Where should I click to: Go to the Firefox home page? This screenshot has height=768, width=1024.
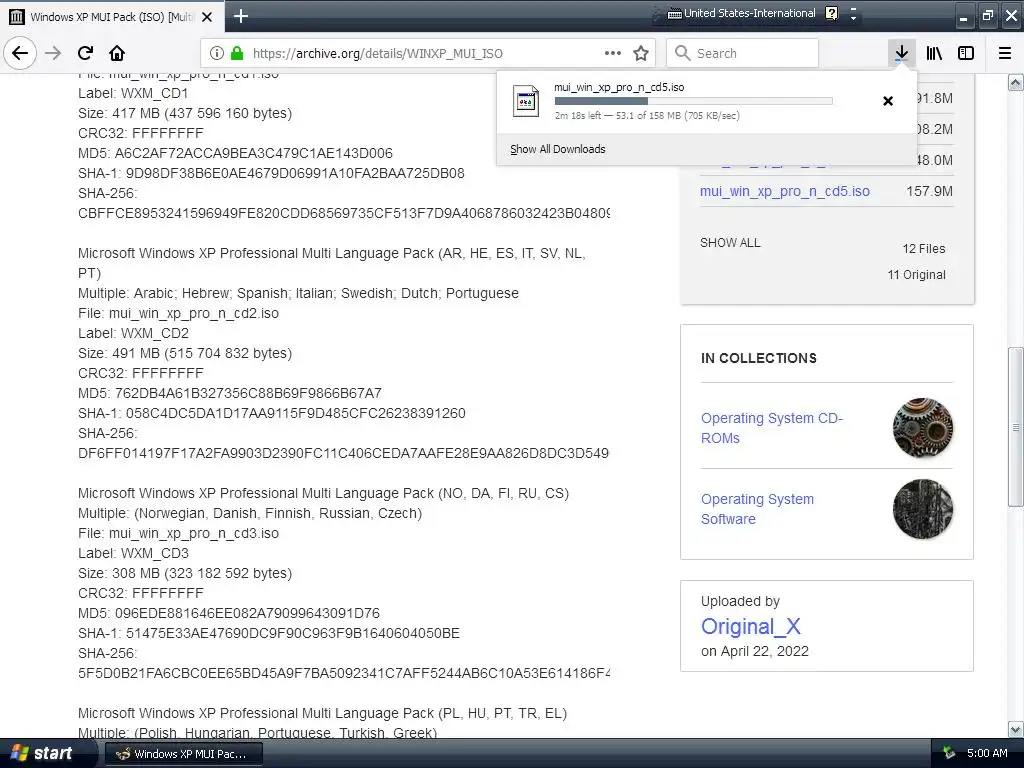coord(117,53)
